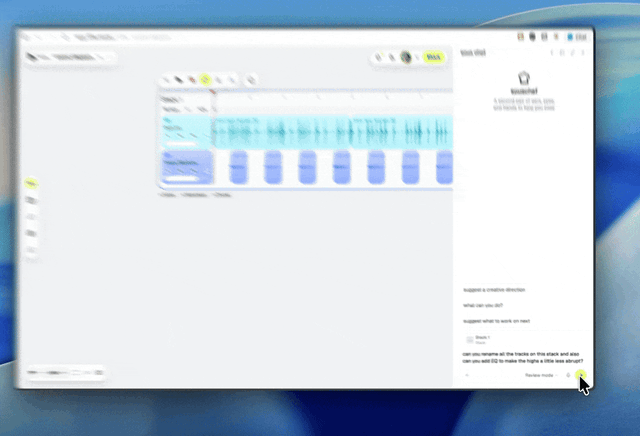Screen dimensions: 640x436
Task: Click the microphone icon in chat input
Action: (568, 375)
